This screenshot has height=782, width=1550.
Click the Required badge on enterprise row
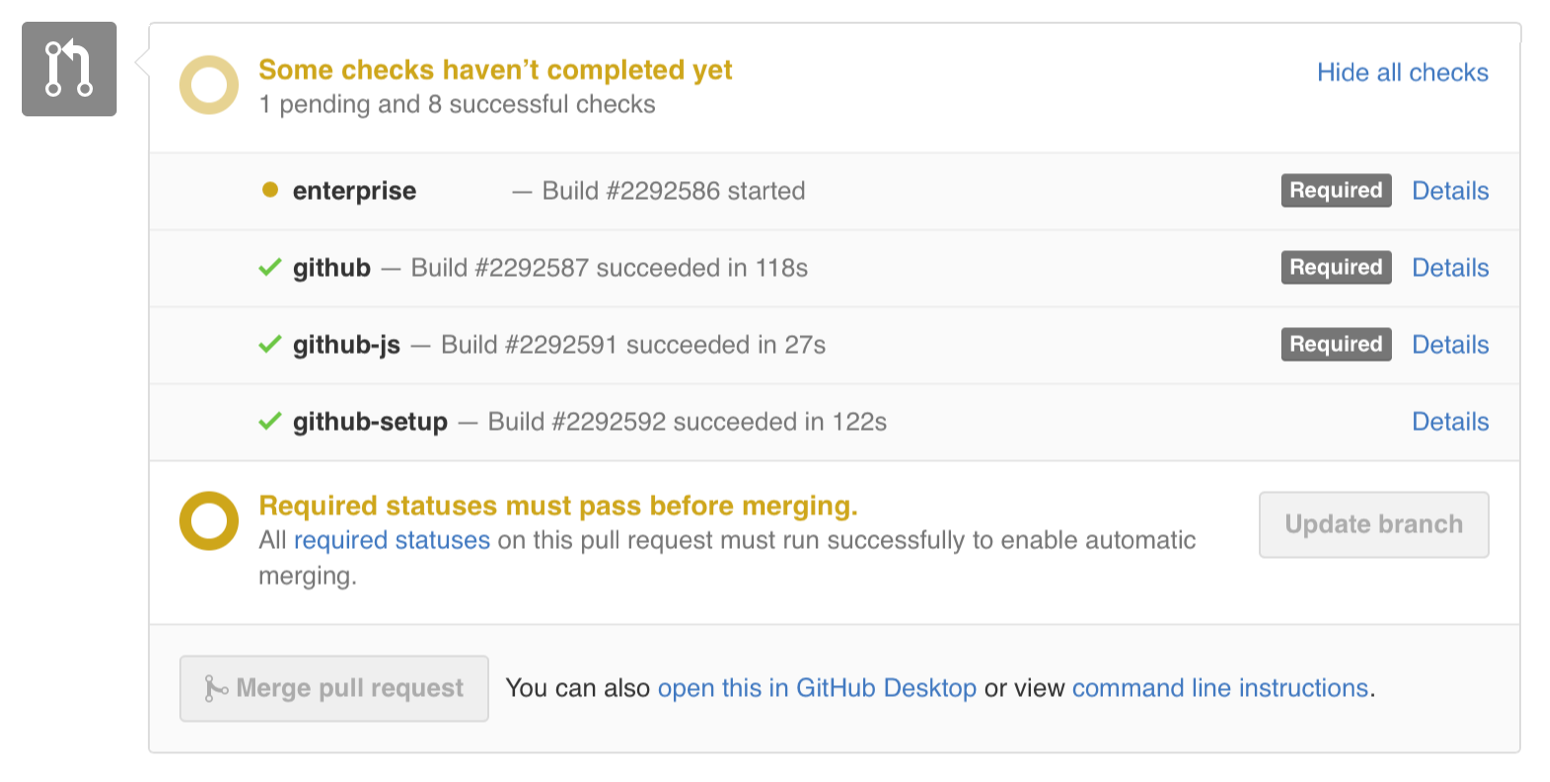pyautogui.click(x=1335, y=190)
